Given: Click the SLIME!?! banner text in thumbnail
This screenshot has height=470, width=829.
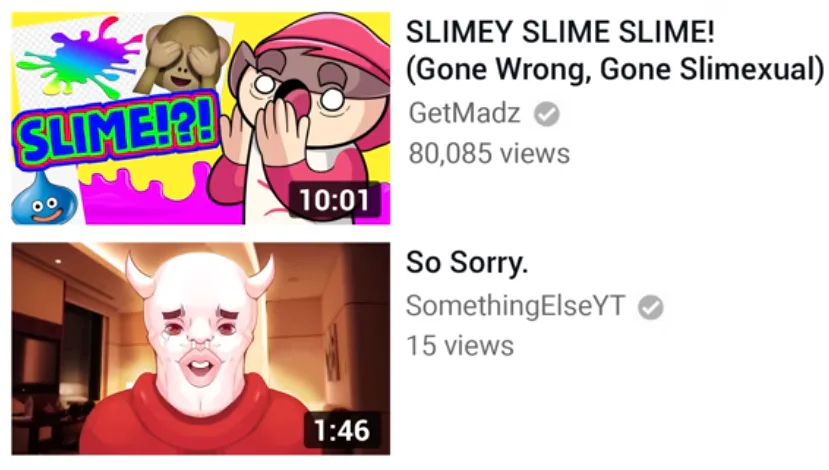Looking at the screenshot, I should [116, 130].
